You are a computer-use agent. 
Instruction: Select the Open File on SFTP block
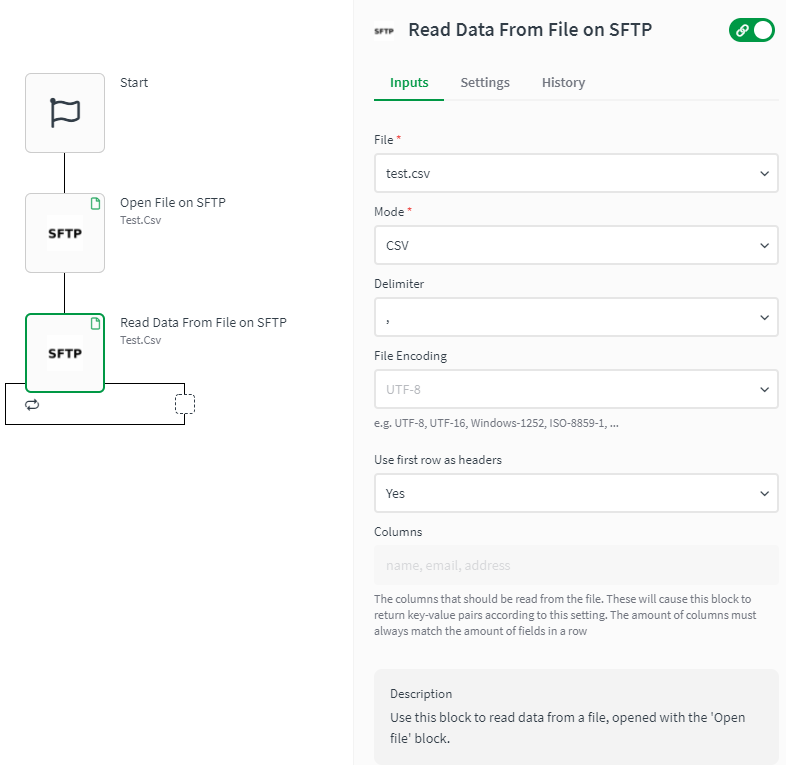(65, 233)
